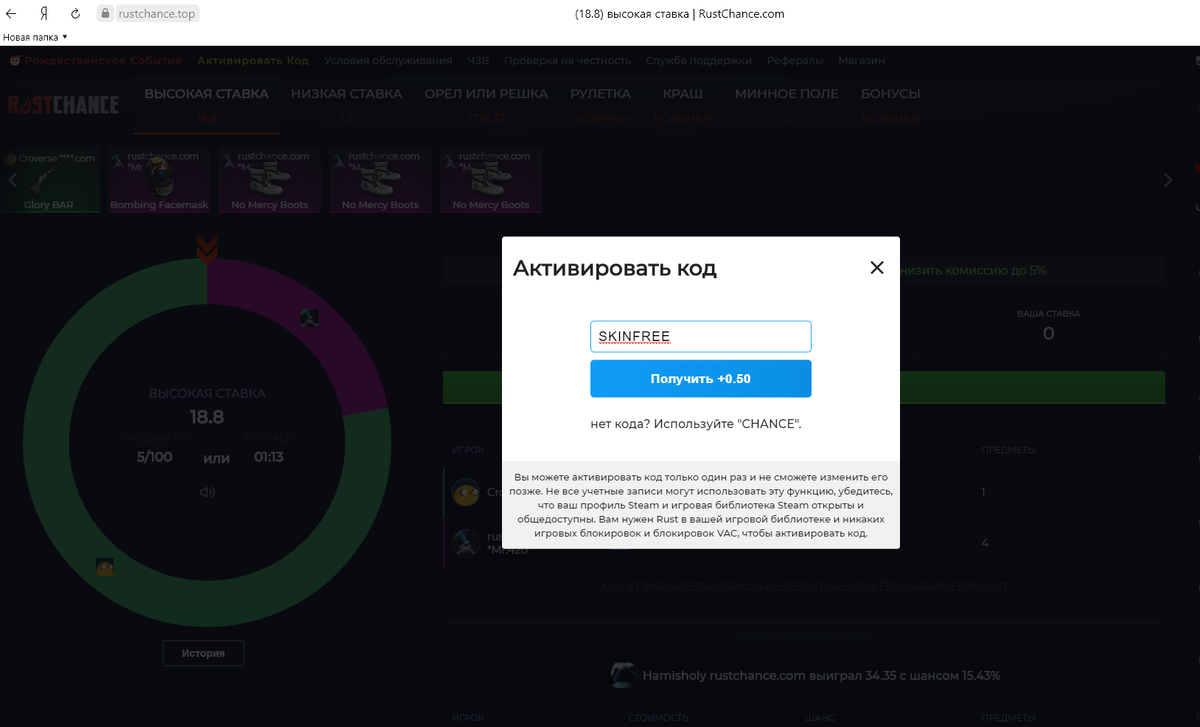Close the Активировать код dialog
This screenshot has height=727, width=1200.
[877, 268]
